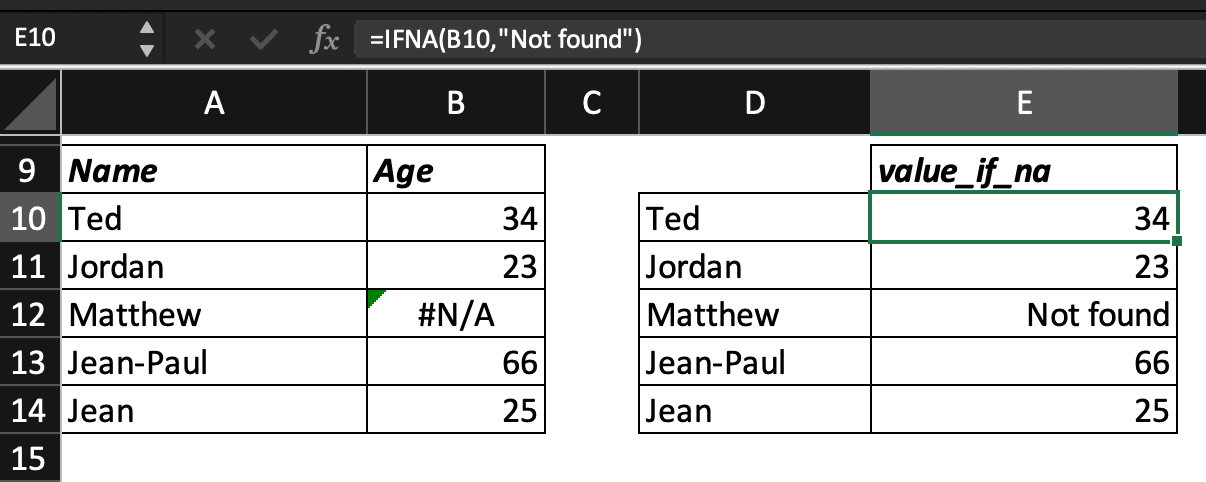
Task: Open the insert function fx button
Action: click(325, 40)
